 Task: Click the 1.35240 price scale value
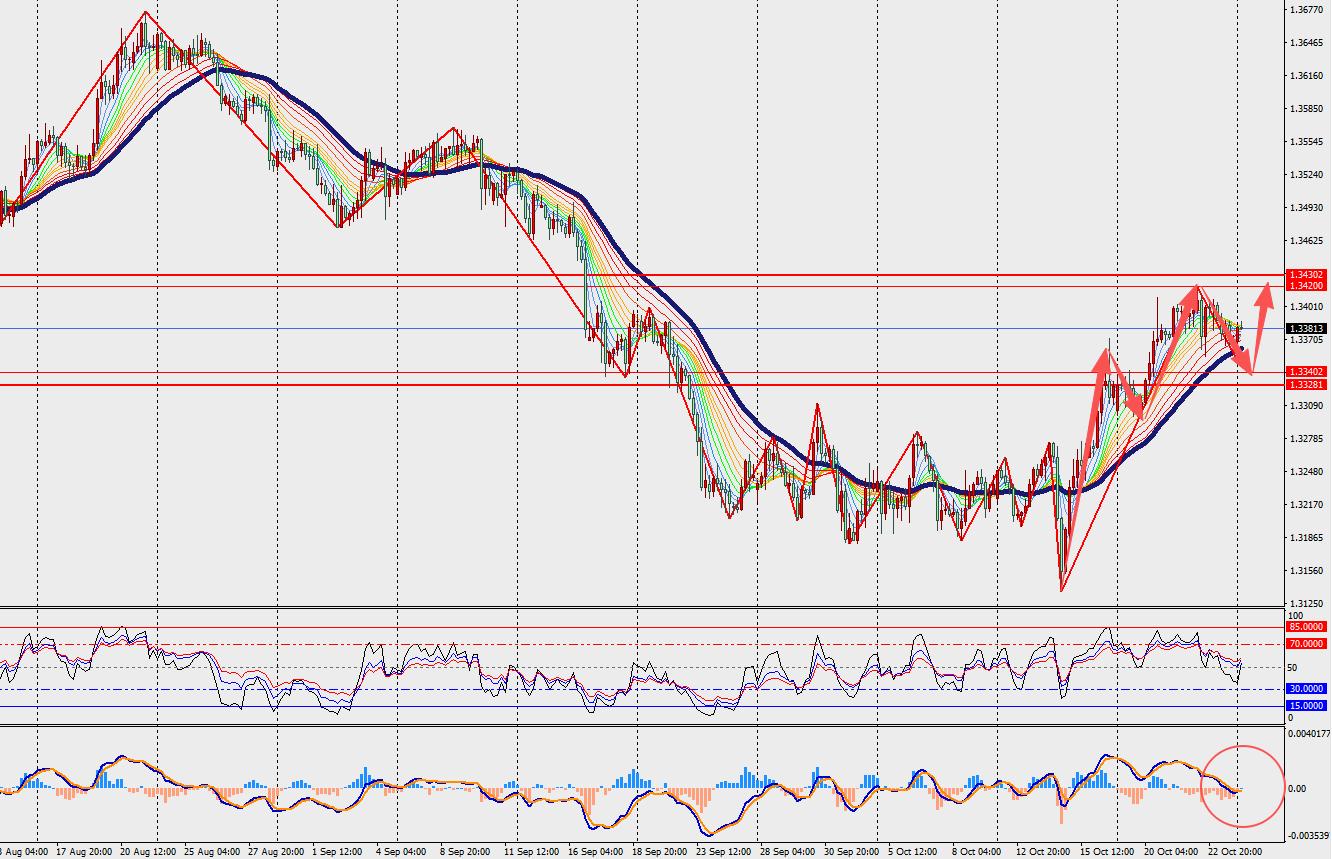[x=1307, y=175]
